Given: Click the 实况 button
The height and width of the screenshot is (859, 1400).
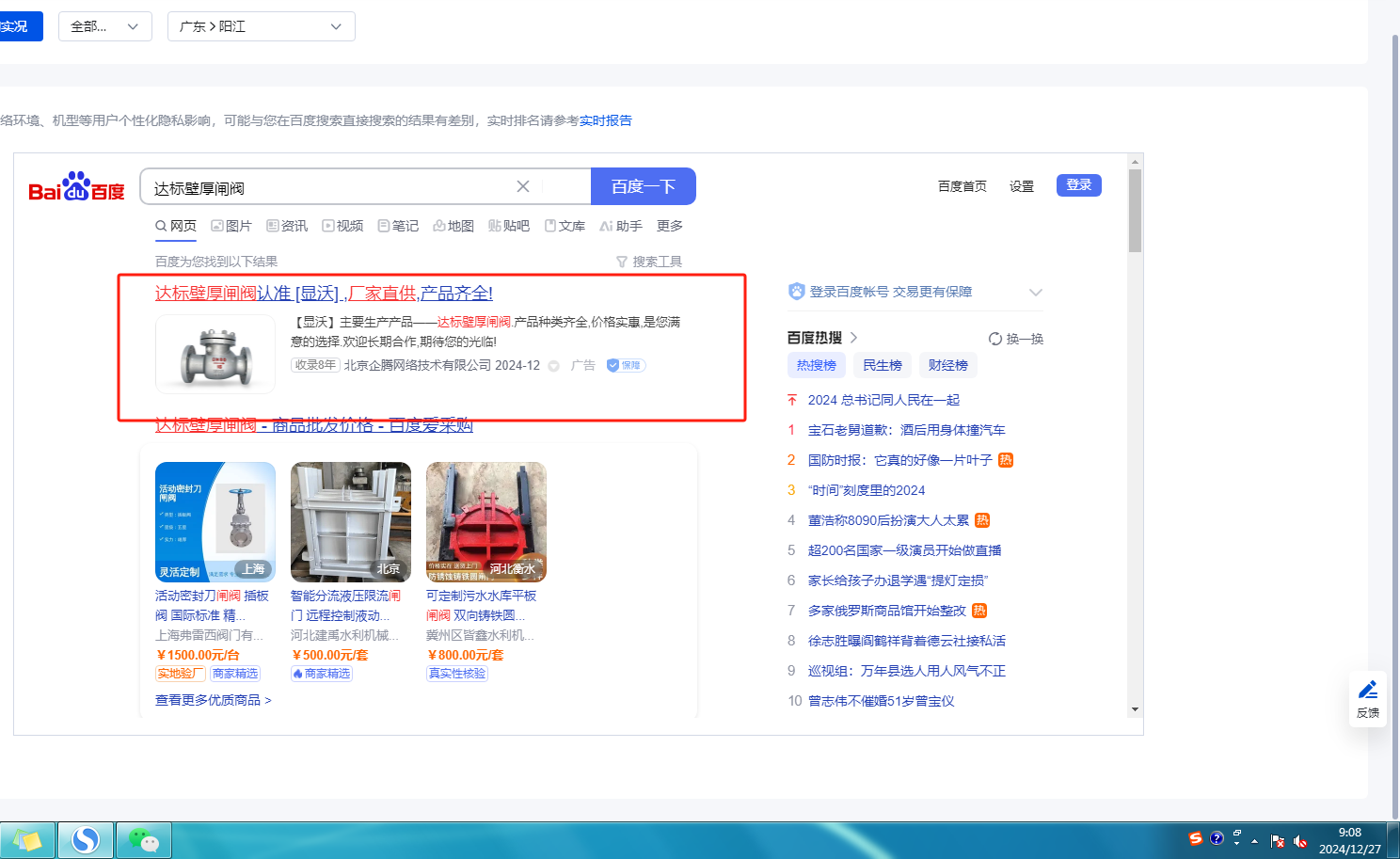Looking at the screenshot, I should point(19,26).
